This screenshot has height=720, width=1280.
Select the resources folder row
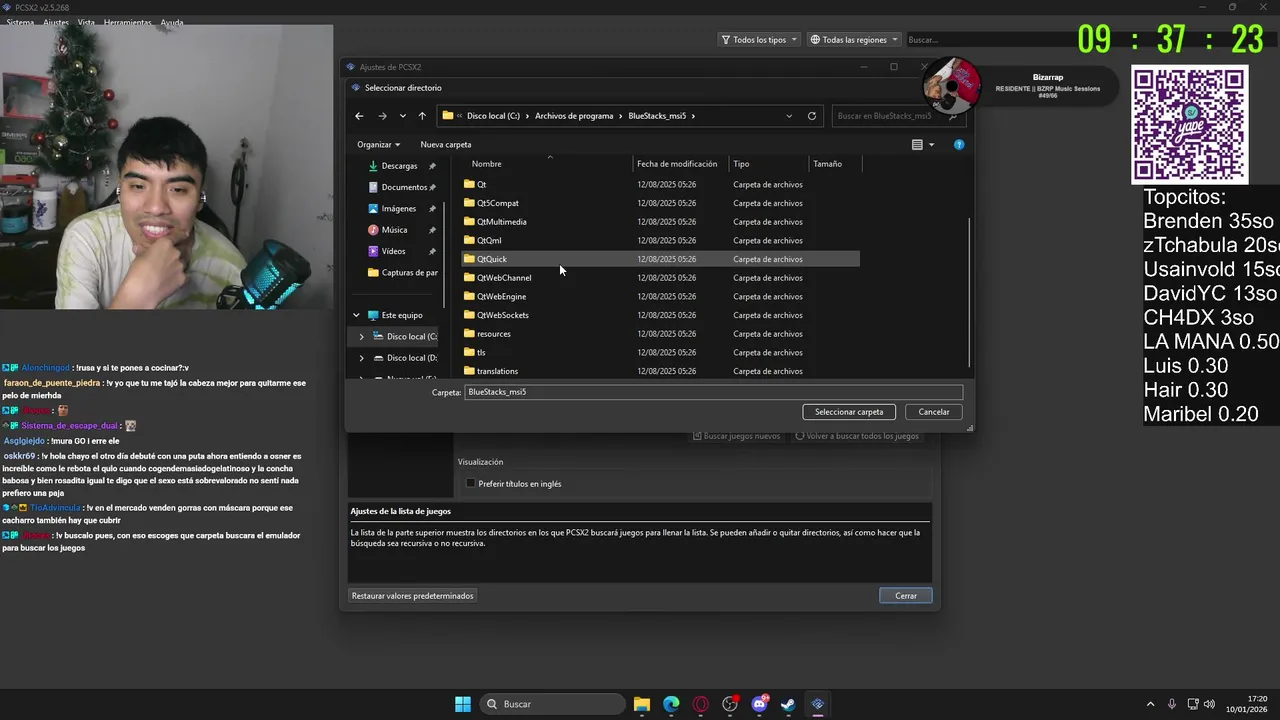(660, 334)
